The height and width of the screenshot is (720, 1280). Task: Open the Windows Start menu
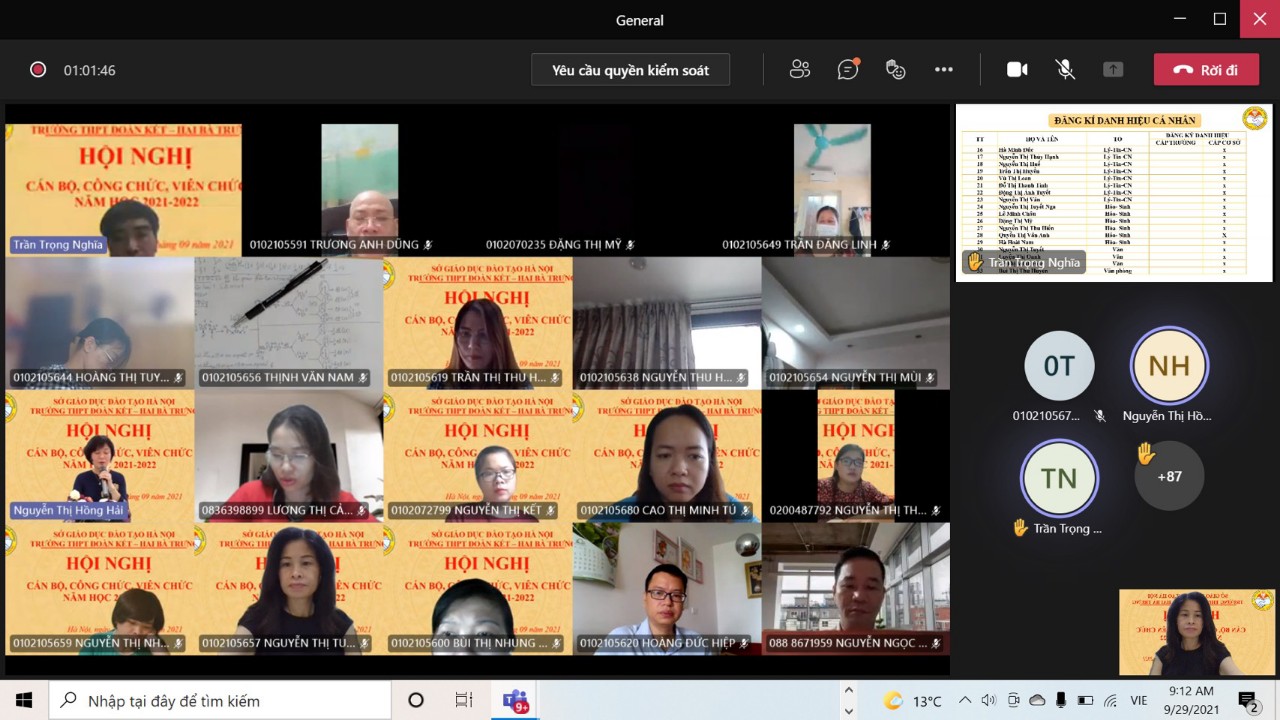click(x=24, y=700)
